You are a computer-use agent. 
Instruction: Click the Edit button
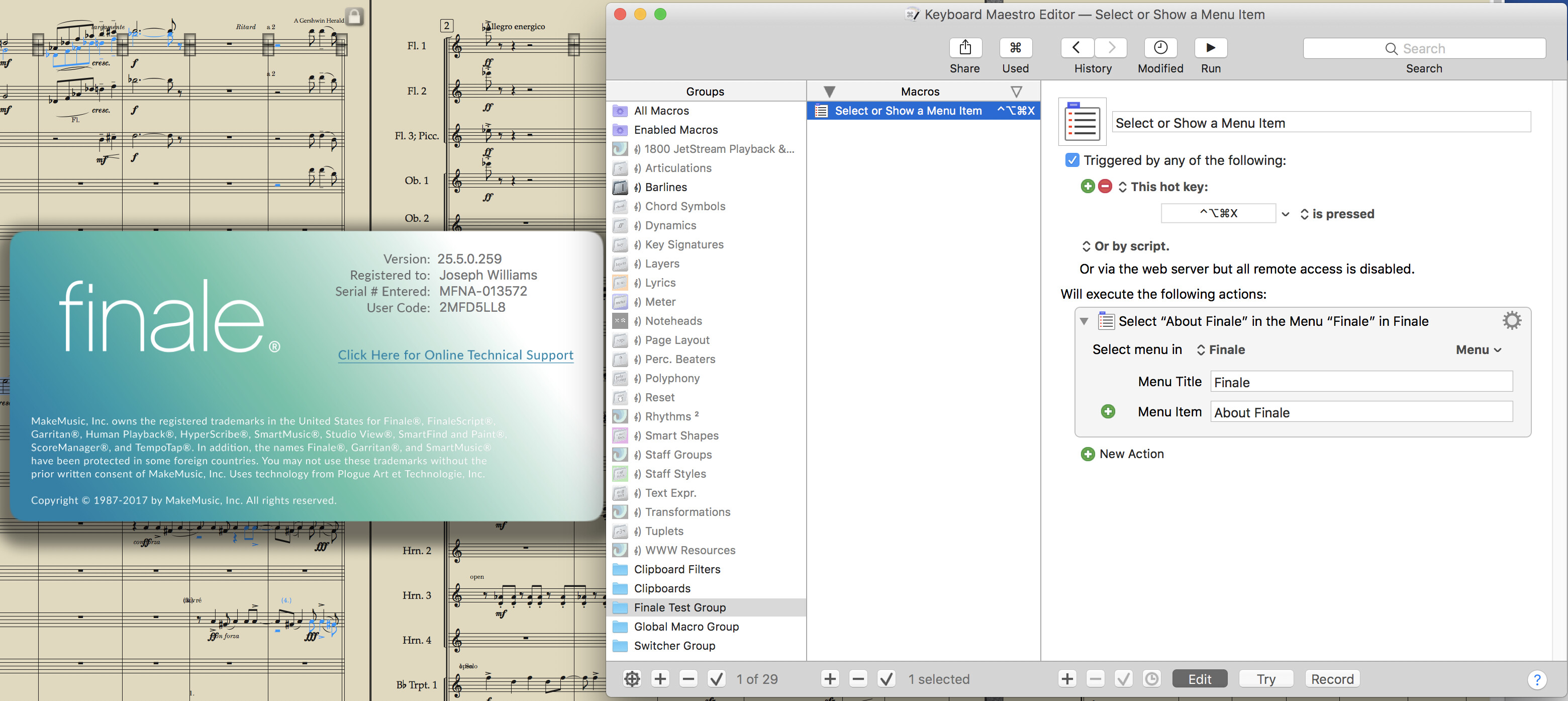[x=1199, y=678]
